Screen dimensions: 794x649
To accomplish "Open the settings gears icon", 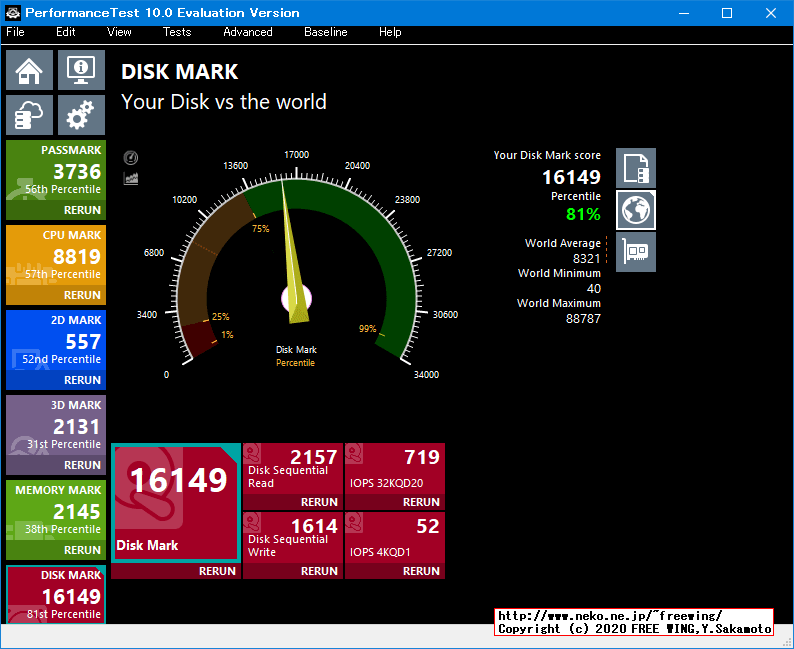I will coord(81,116).
